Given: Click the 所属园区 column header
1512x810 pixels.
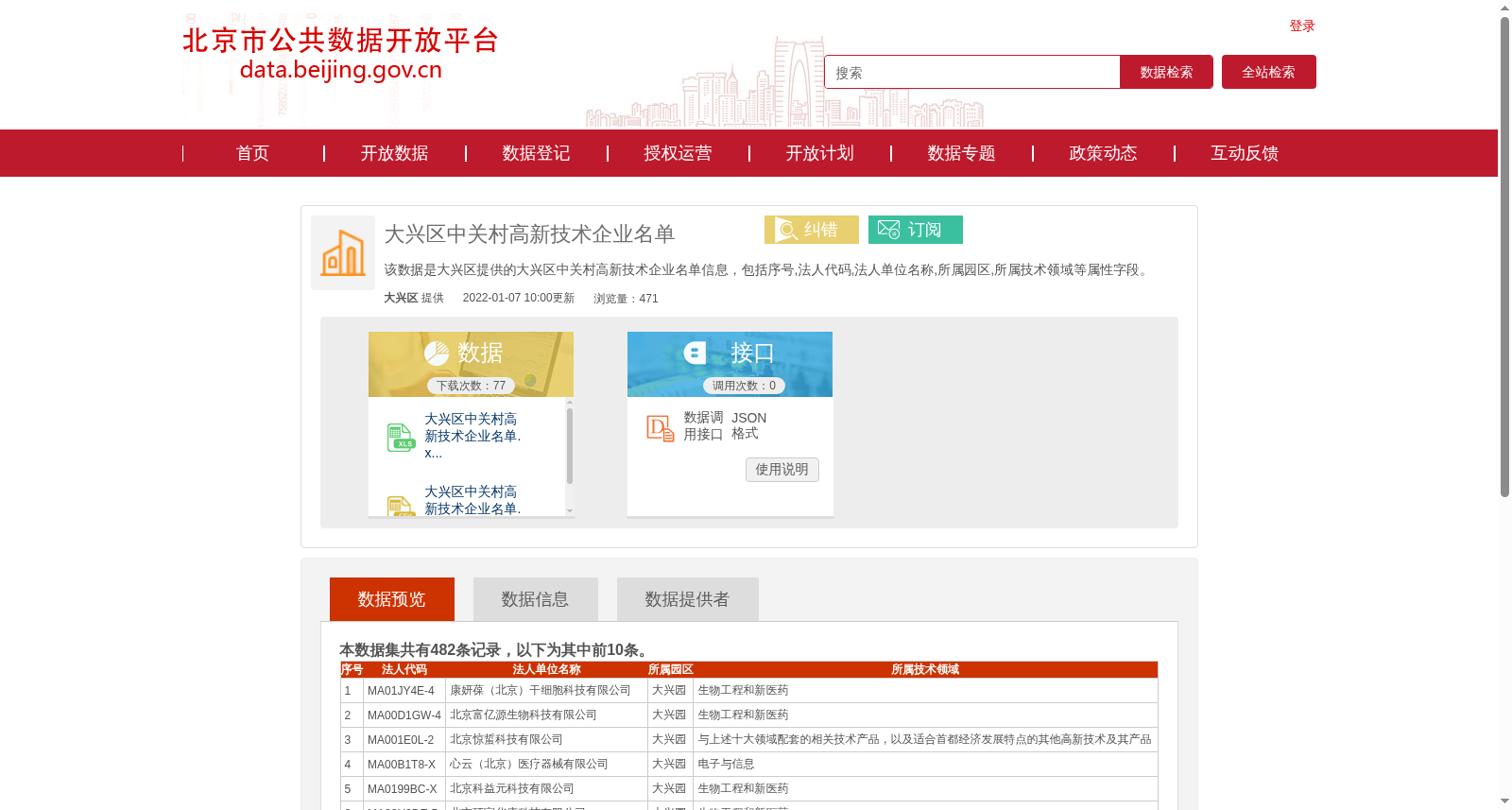Looking at the screenshot, I should [671, 669].
